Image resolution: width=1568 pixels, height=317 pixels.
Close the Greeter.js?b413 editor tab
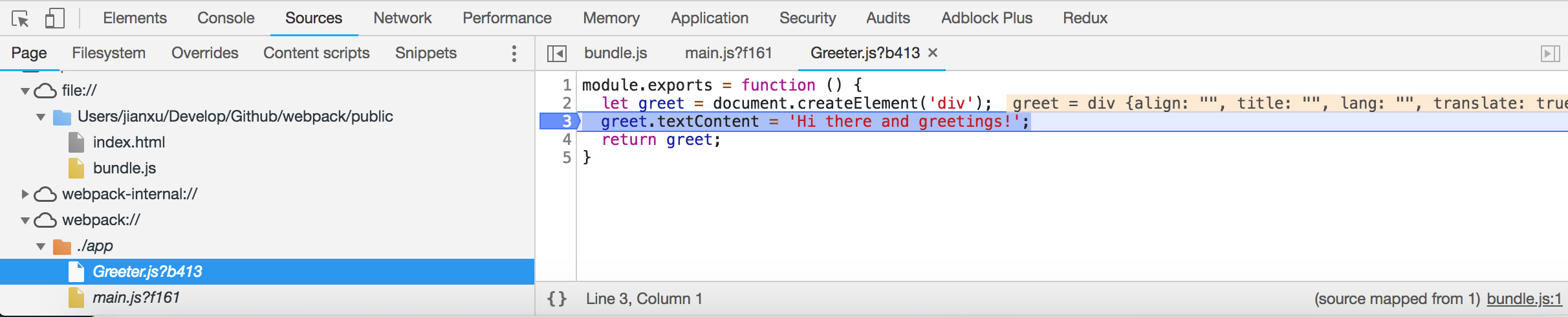point(933,52)
